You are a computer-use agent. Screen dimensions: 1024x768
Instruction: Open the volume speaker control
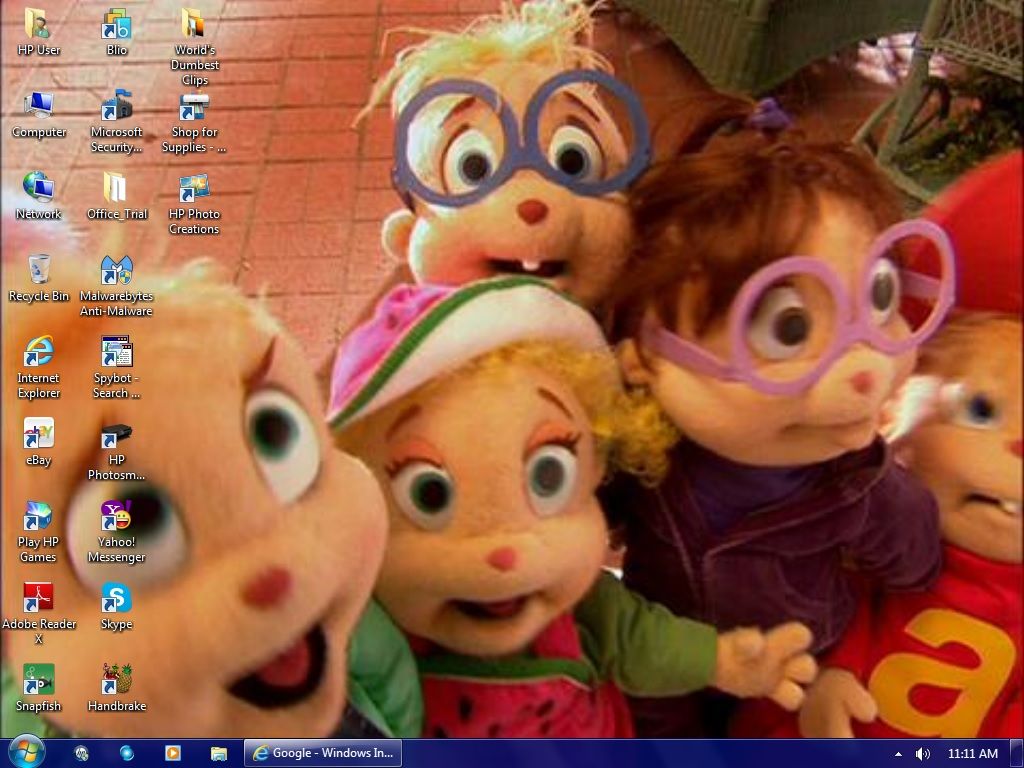pos(923,754)
